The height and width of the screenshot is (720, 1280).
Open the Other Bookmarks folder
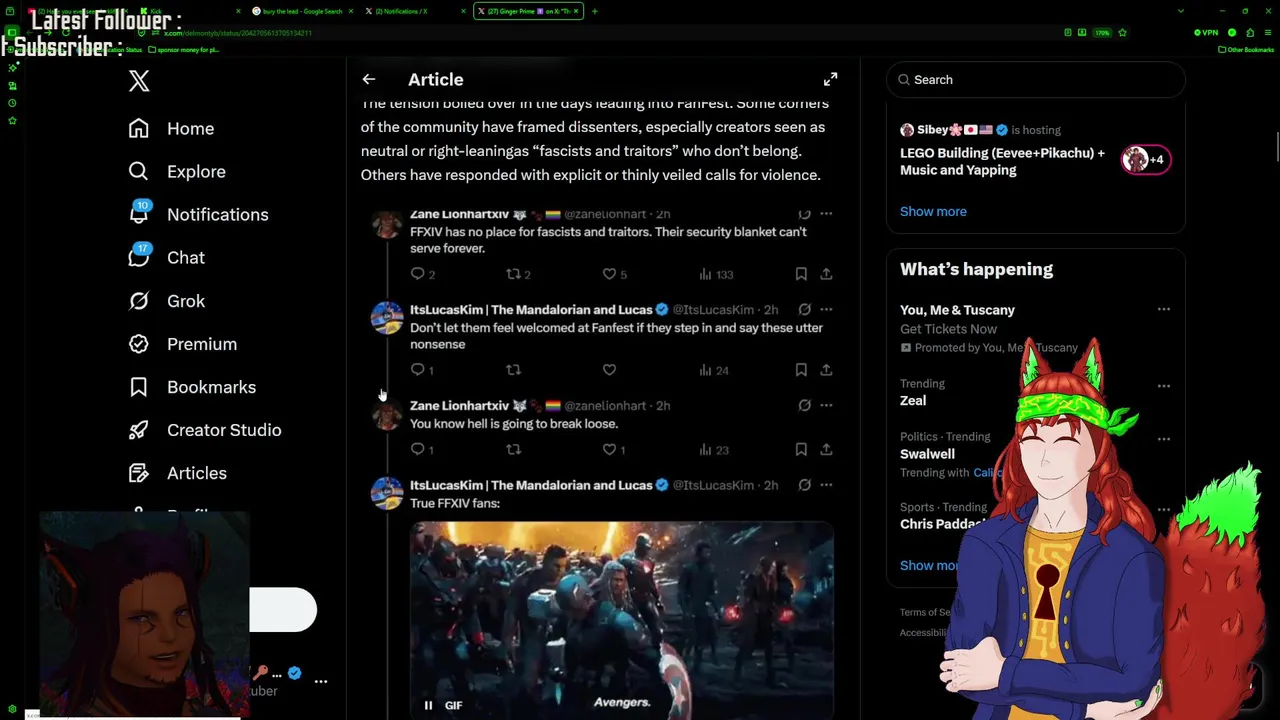click(x=1246, y=50)
